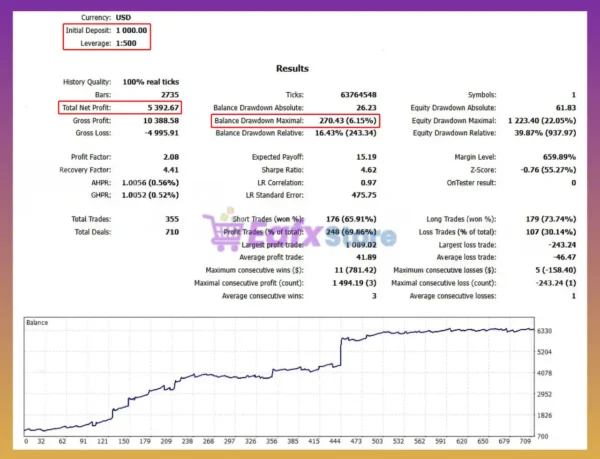Click Balance Drawdown Absolute value 26.23
Viewport: 600px width, 459px height.
coord(366,108)
